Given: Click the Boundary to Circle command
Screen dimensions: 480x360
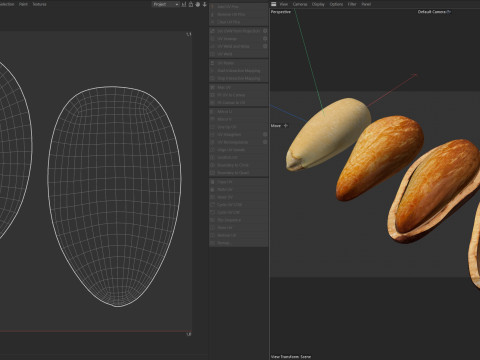Looking at the screenshot, I should point(239,165).
